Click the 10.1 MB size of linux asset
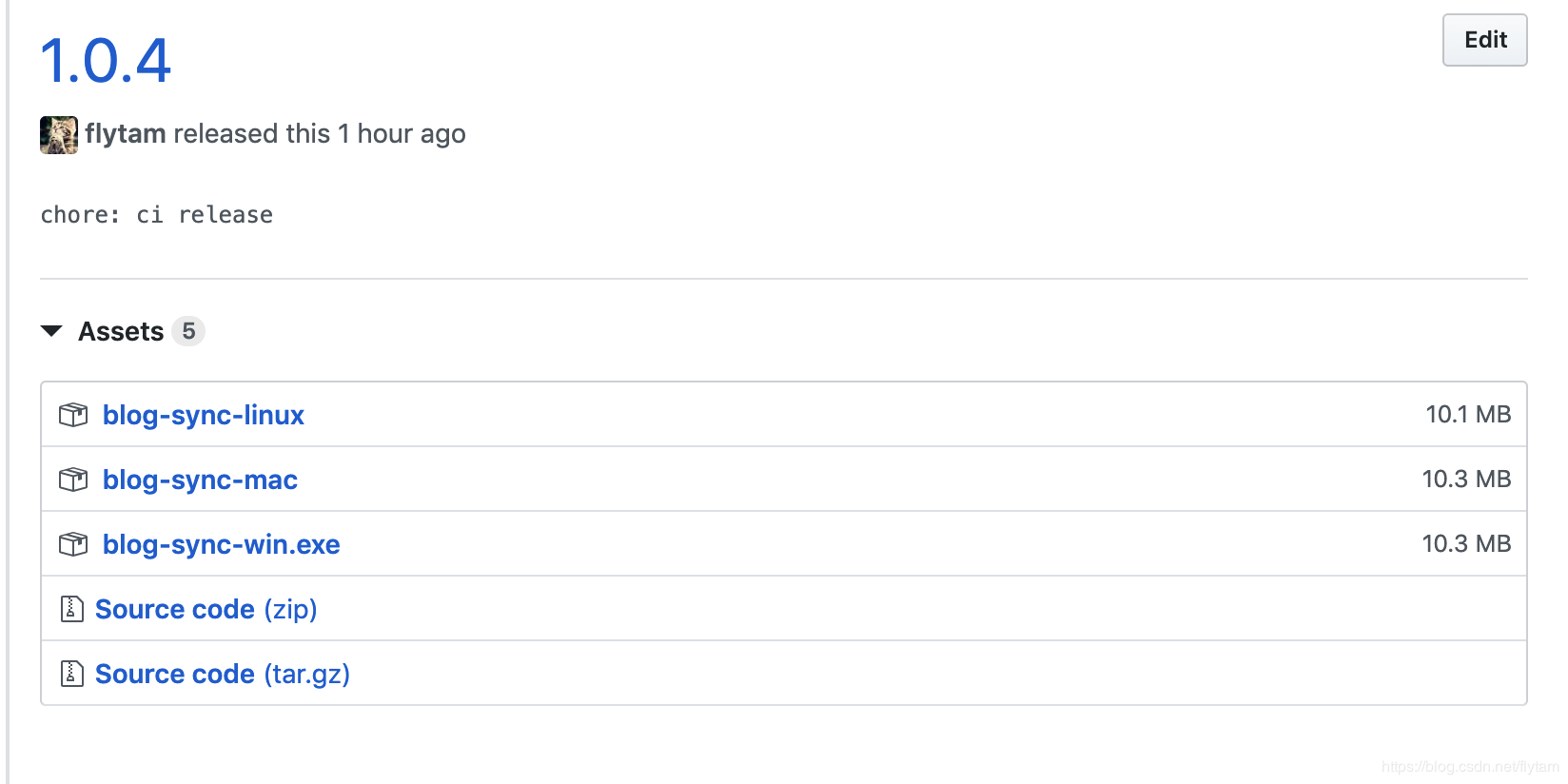Screen dimensions: 1568x784 pyautogui.click(x=1467, y=415)
